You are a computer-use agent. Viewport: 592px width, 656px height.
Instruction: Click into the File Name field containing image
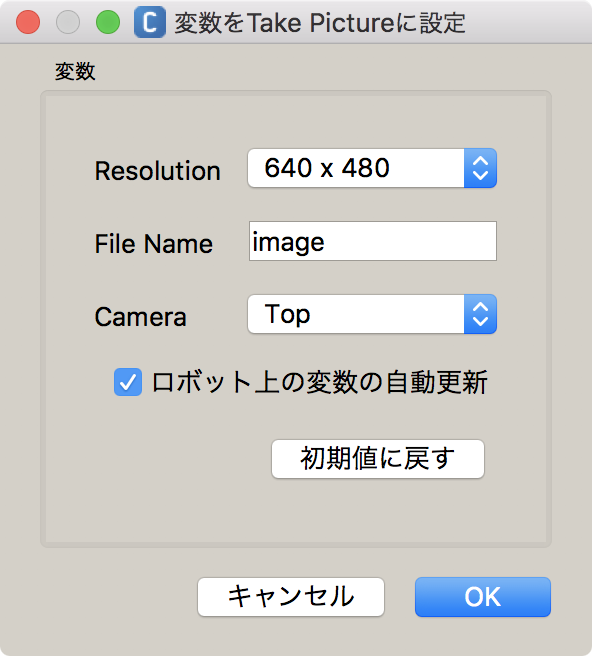click(373, 241)
